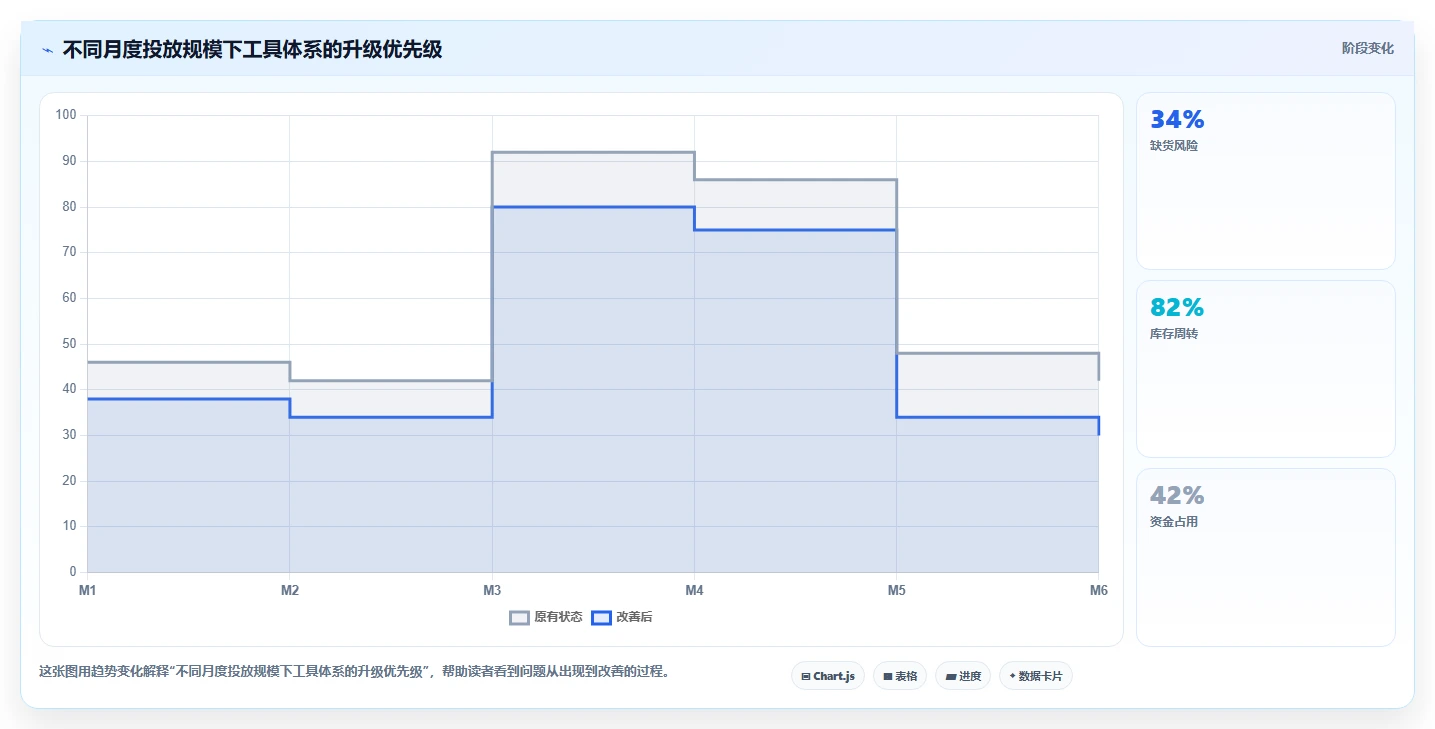Click the 缺货风险 label

pyautogui.click(x=1174, y=145)
